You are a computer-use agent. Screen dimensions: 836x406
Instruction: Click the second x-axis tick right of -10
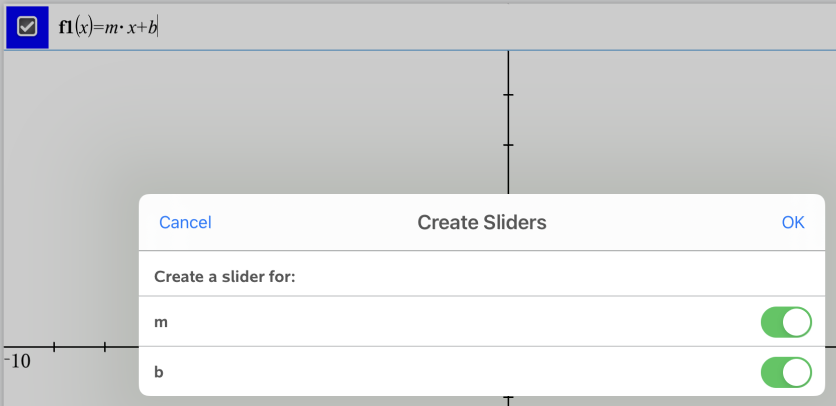[105, 347]
